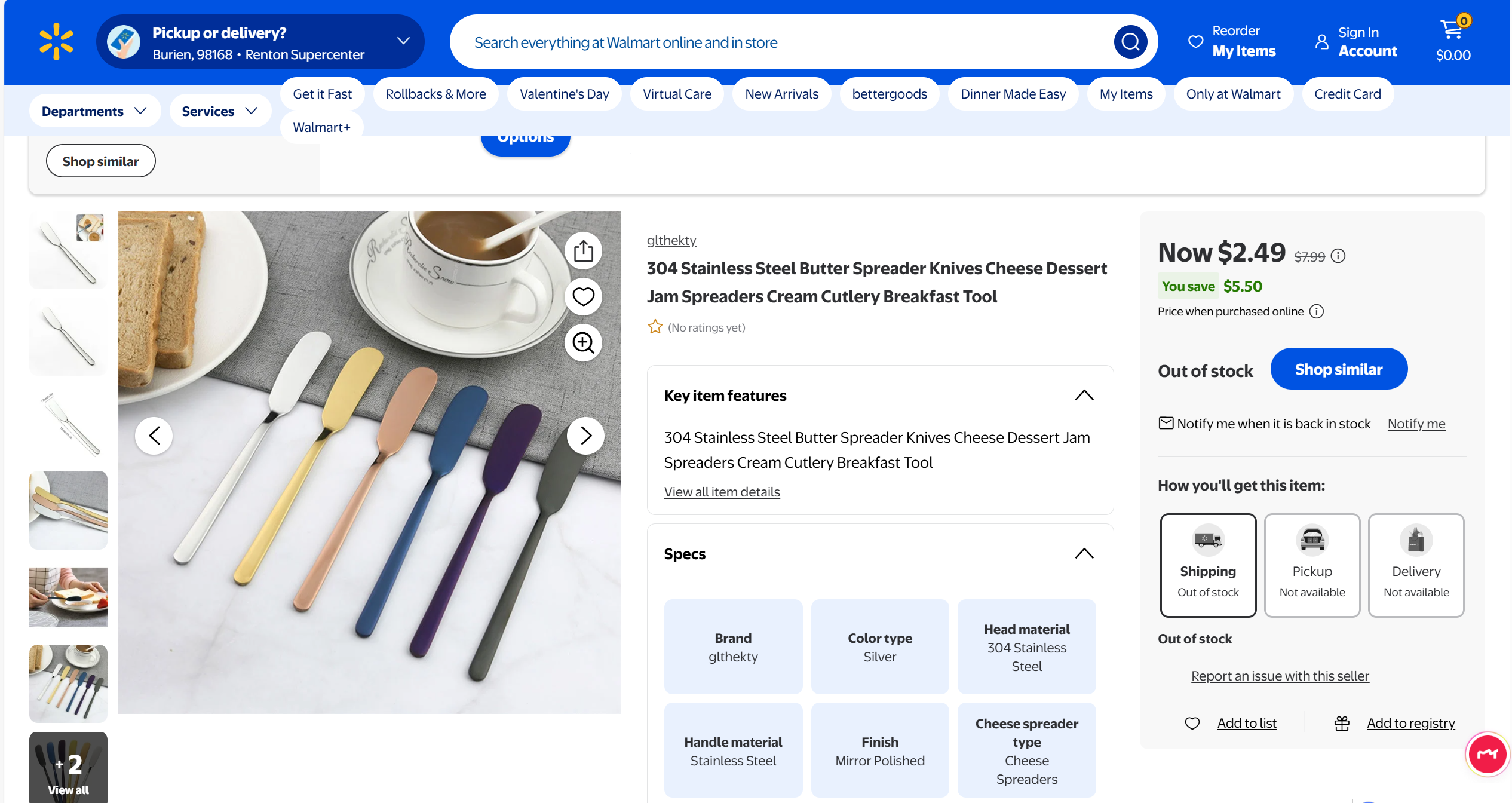The image size is (1512, 803).
Task: Click the search magnifier icon
Action: (x=1130, y=42)
